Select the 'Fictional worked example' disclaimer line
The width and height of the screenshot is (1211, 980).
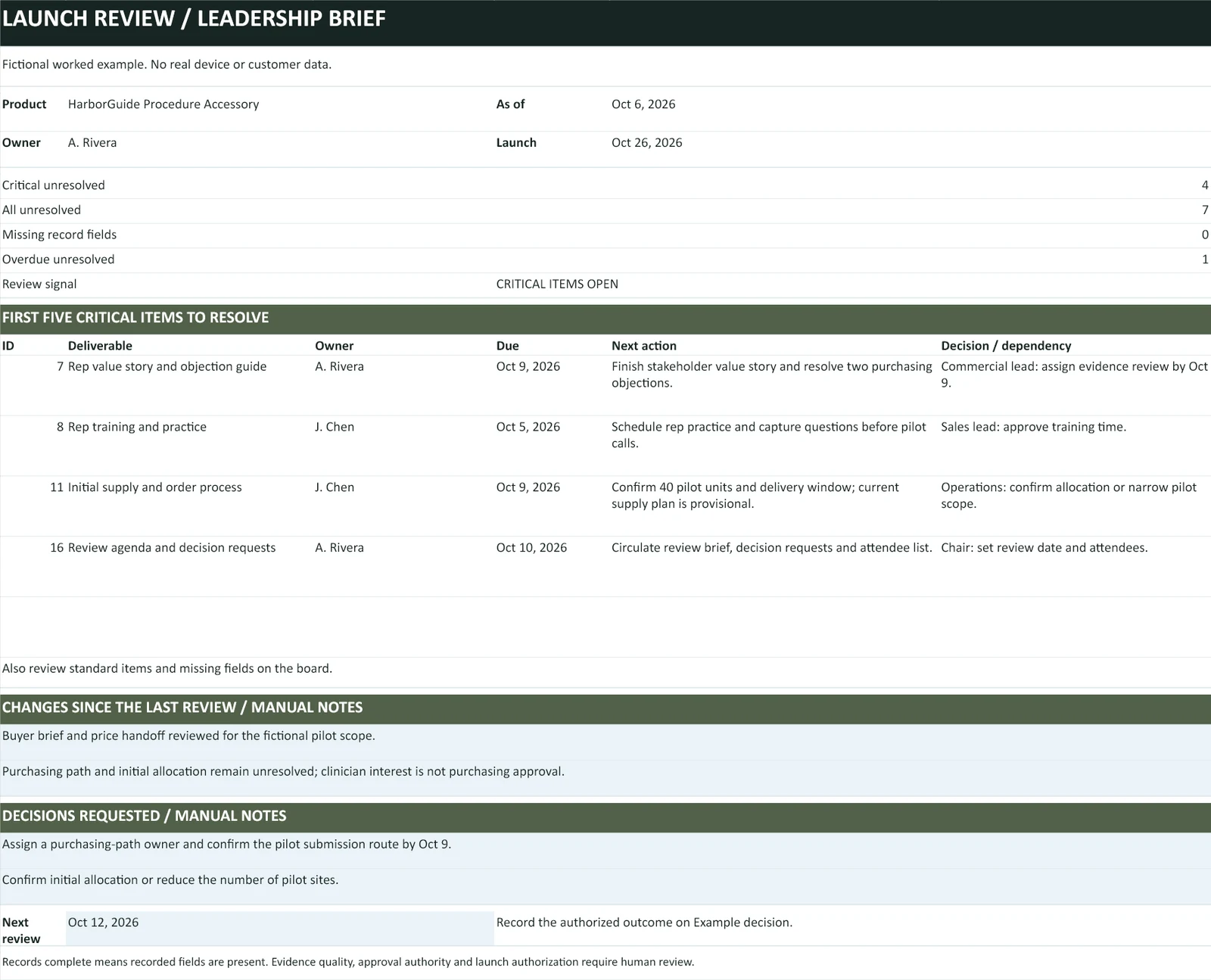click(167, 65)
